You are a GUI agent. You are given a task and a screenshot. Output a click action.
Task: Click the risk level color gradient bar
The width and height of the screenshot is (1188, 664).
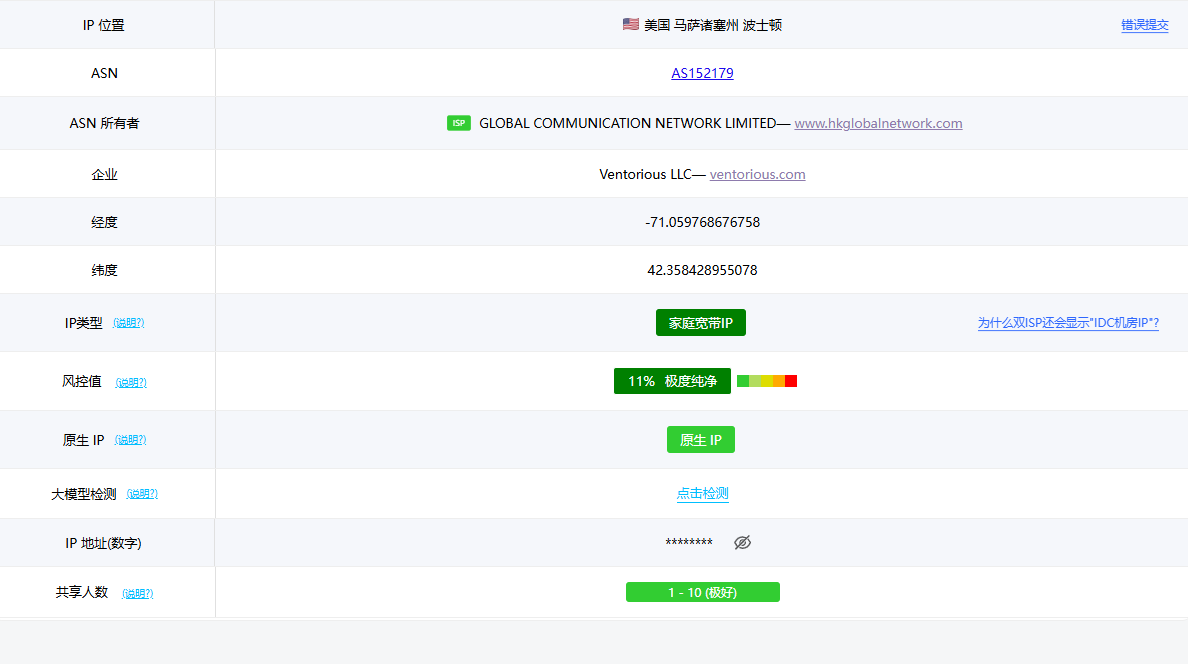pyautogui.click(x=767, y=381)
